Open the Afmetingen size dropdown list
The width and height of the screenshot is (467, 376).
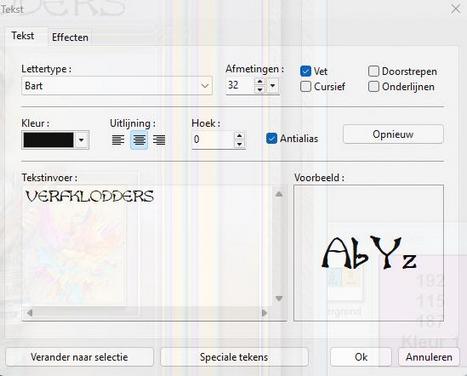(273, 86)
